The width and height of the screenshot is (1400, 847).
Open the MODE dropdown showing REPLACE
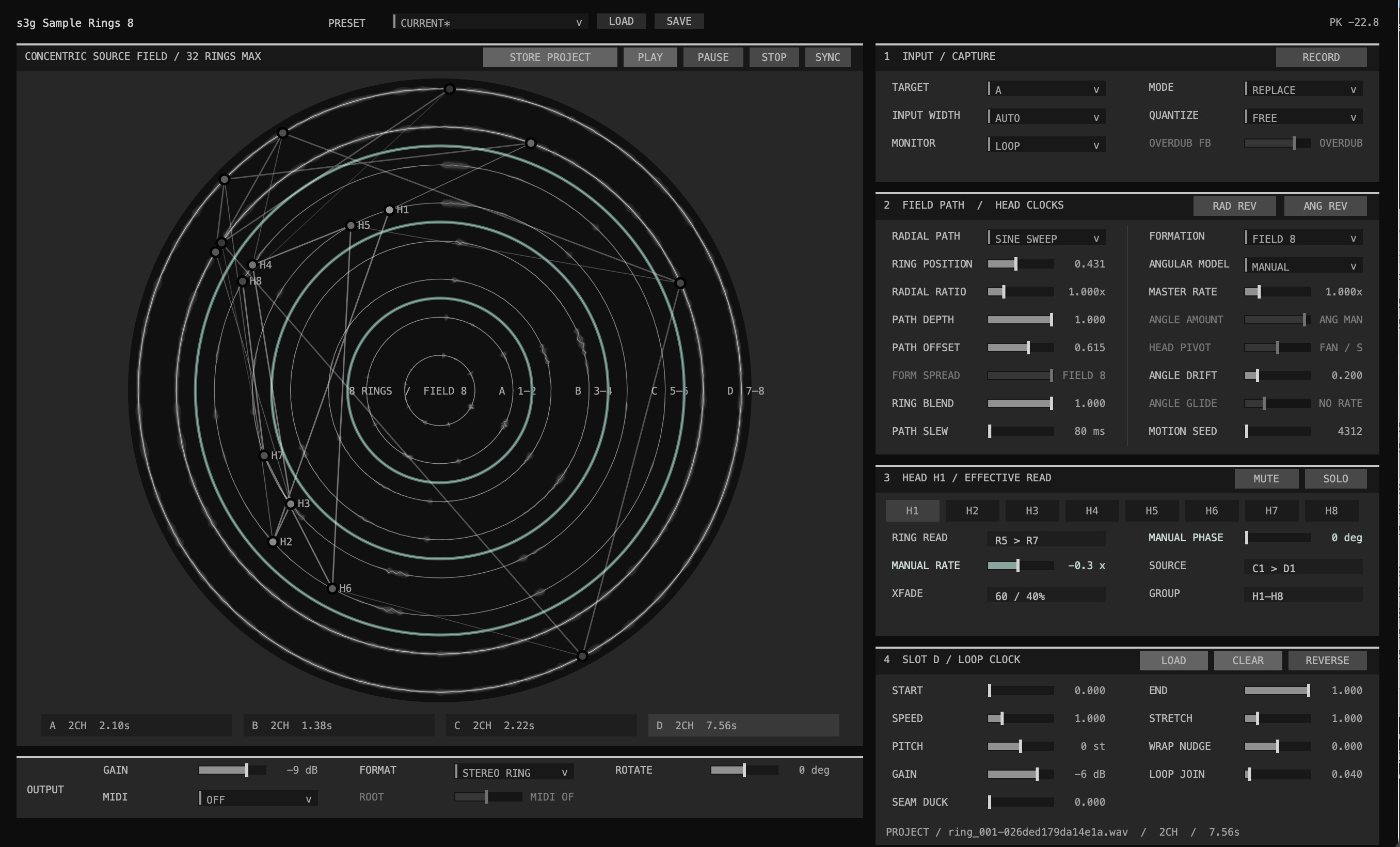[1303, 89]
